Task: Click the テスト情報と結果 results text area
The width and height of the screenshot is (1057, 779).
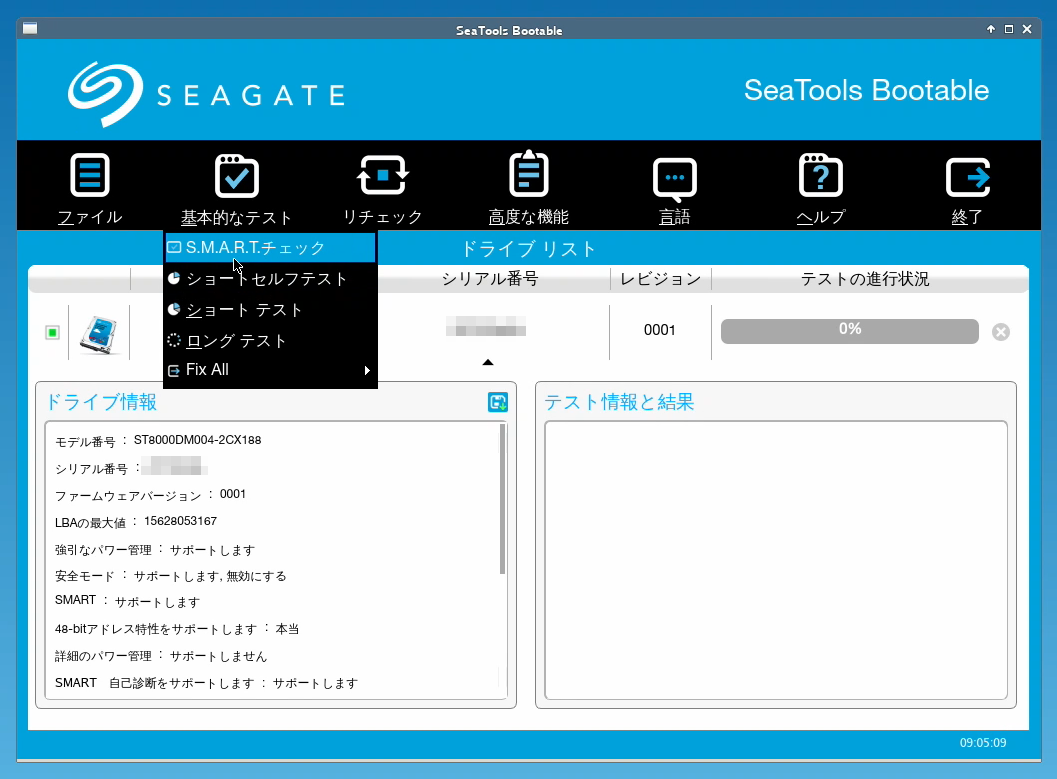Action: pos(776,561)
